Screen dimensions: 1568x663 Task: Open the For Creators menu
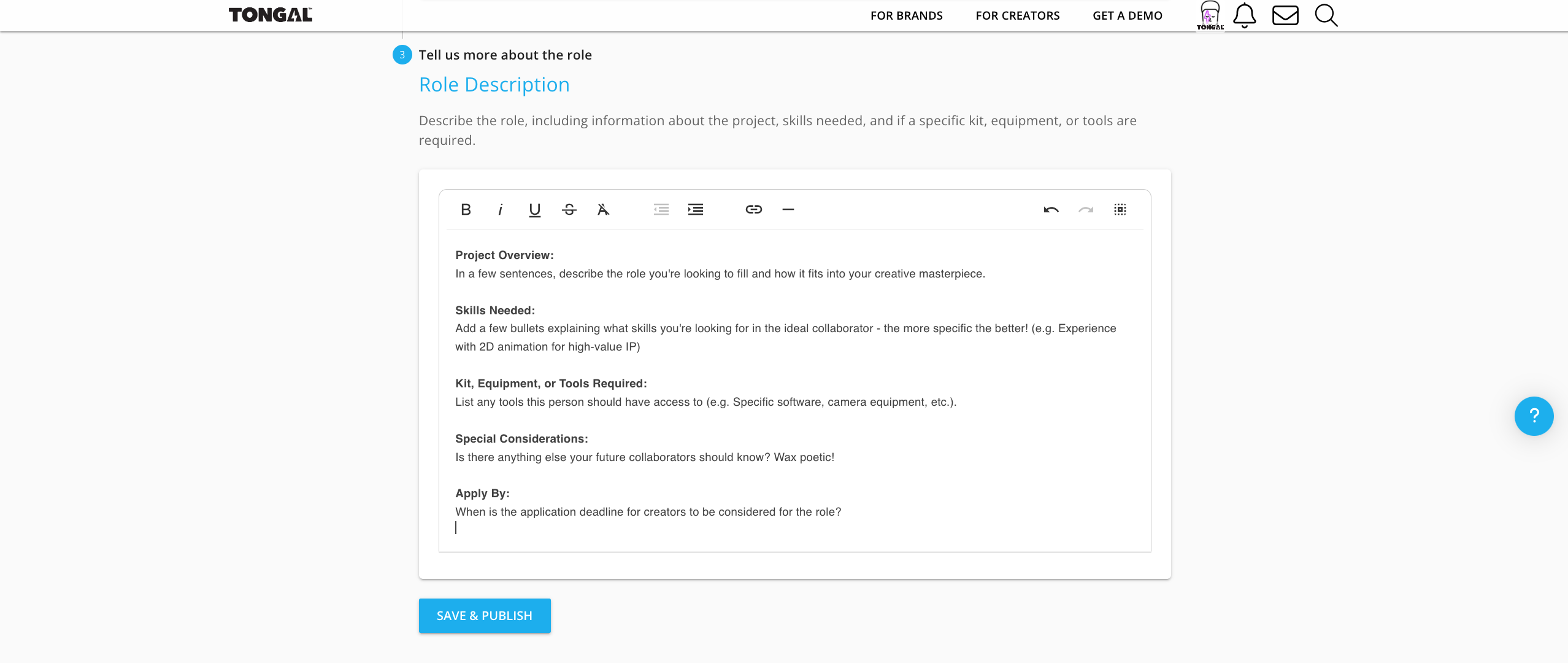1017,15
